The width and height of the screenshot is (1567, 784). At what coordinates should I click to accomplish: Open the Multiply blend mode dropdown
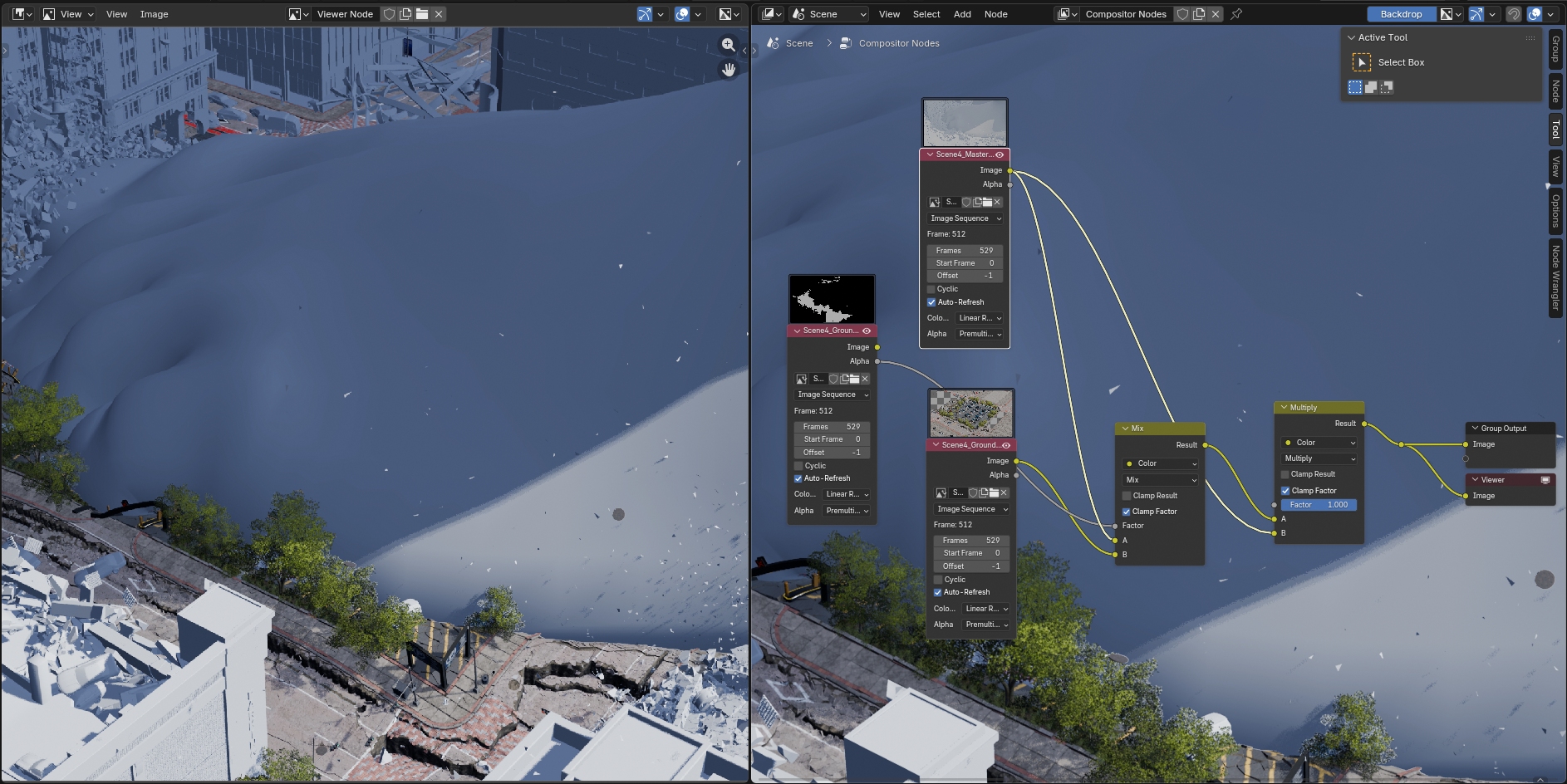1319,458
